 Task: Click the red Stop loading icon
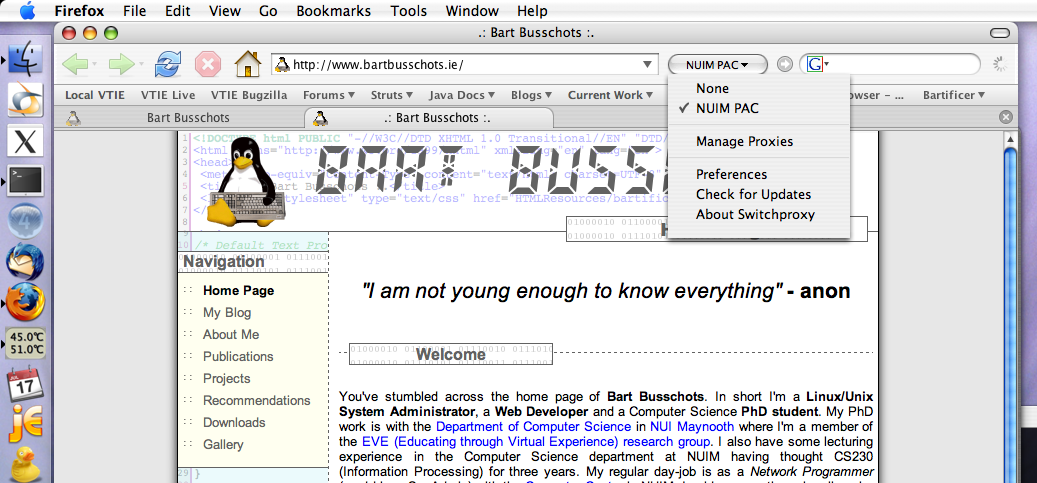(x=208, y=64)
